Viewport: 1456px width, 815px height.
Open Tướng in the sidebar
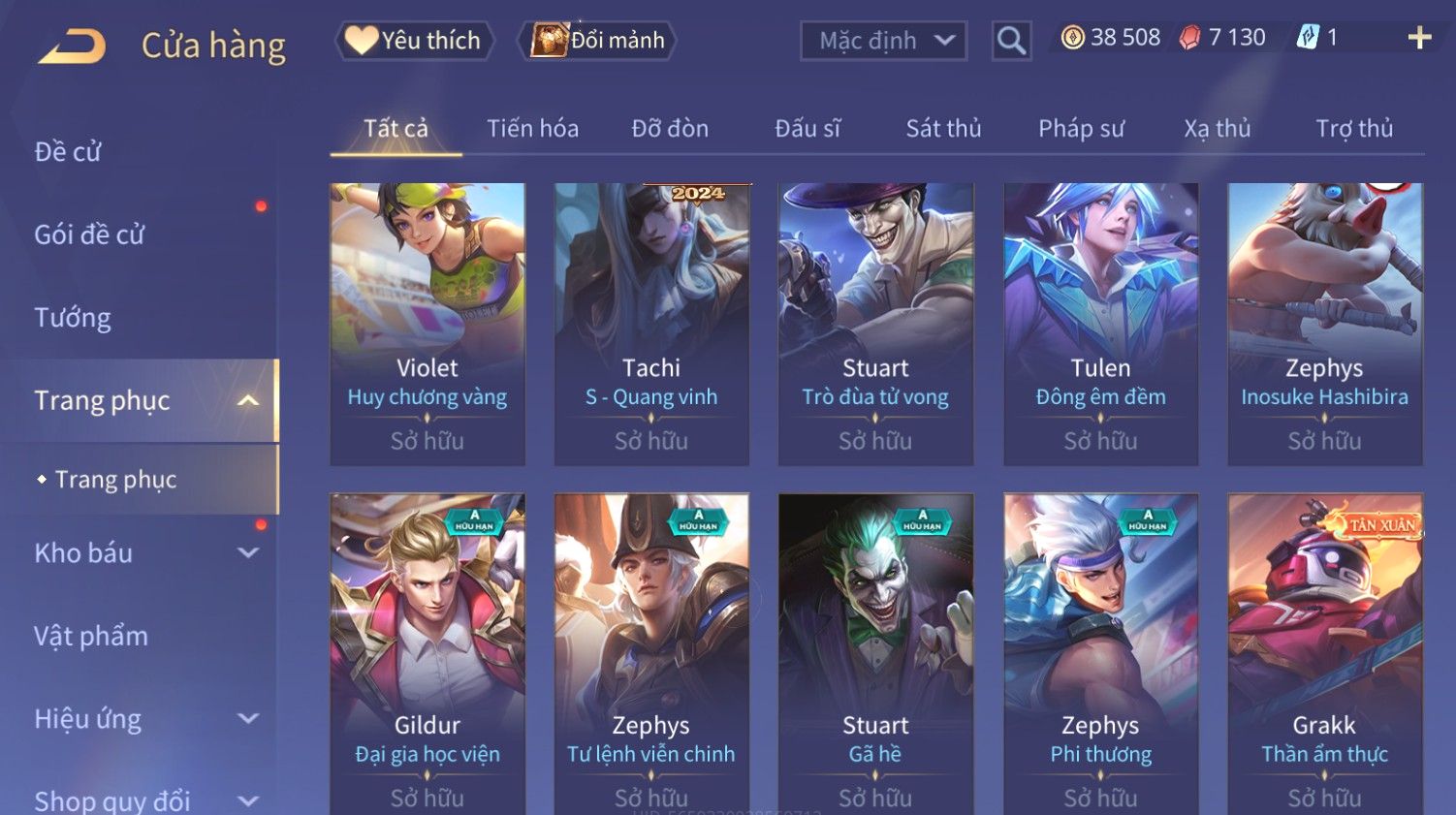click(x=73, y=318)
